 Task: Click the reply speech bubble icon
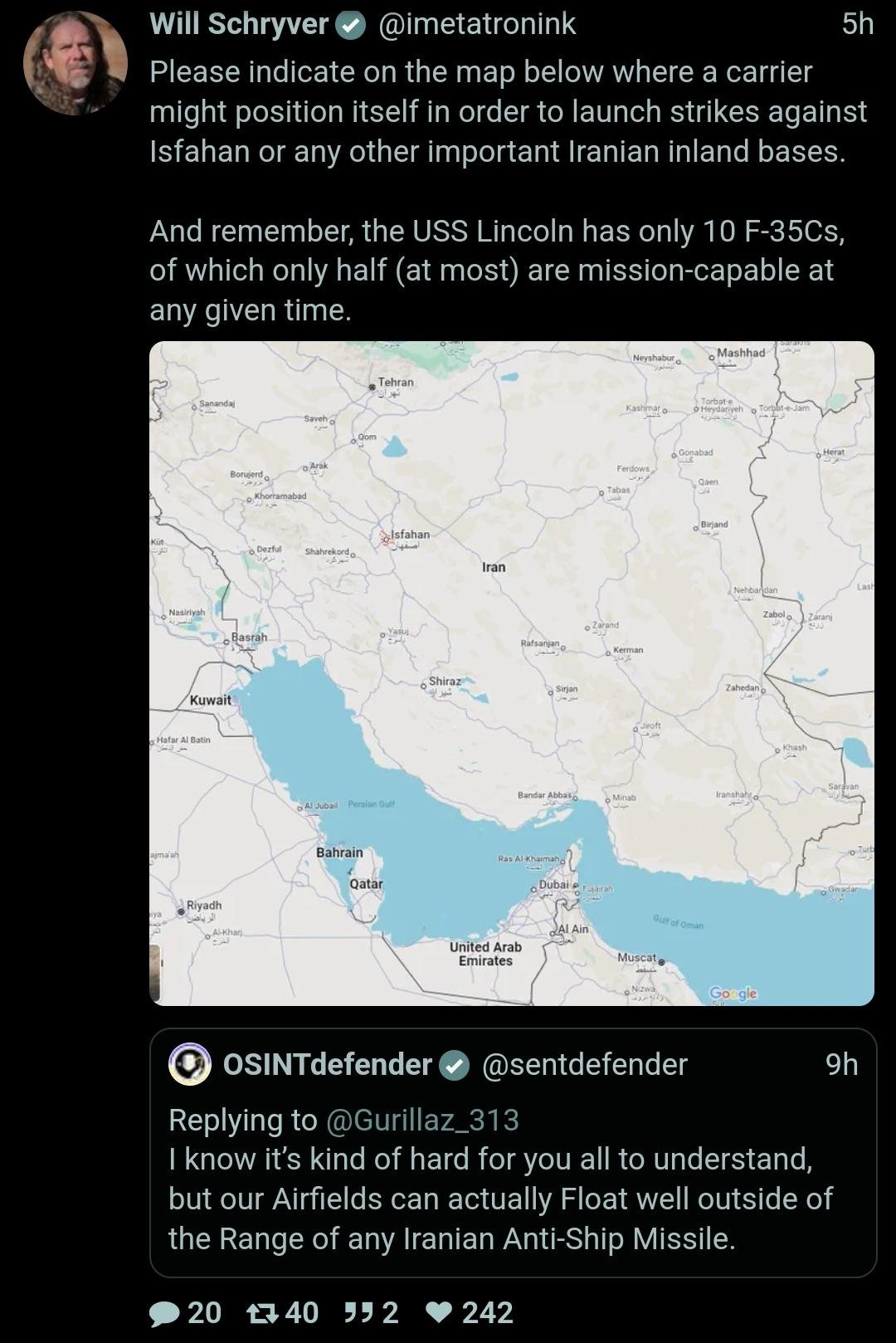164,1313
